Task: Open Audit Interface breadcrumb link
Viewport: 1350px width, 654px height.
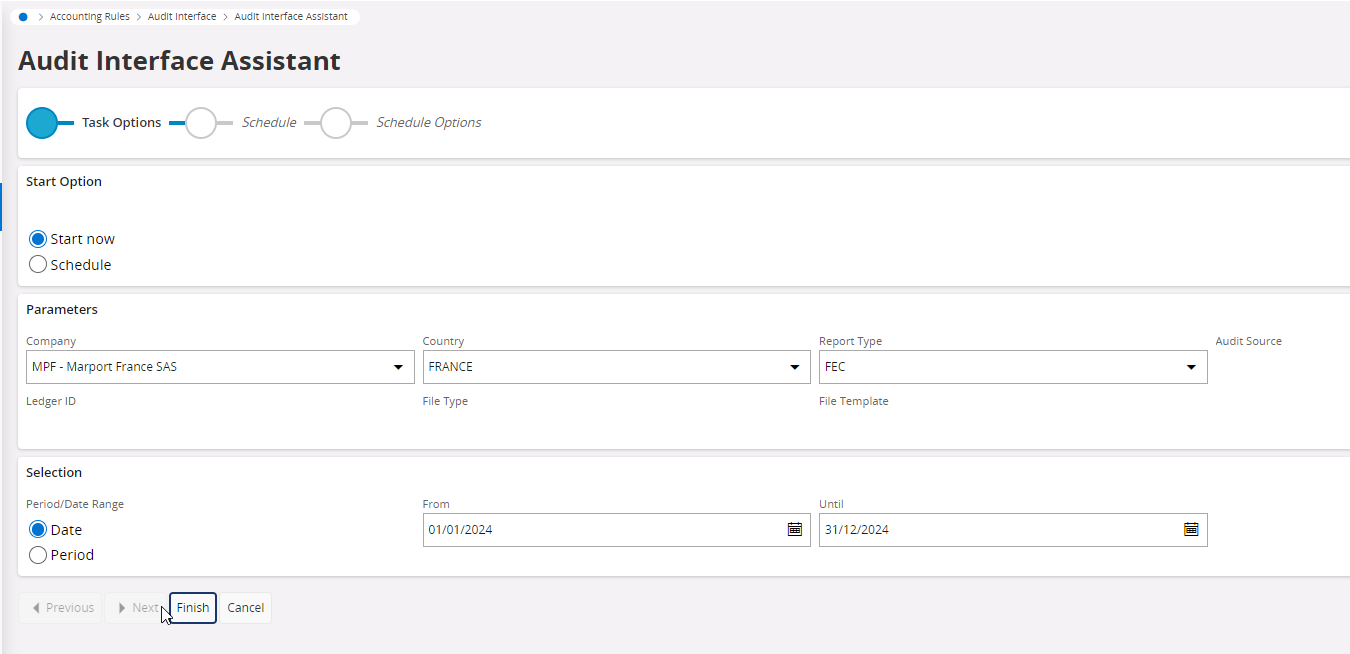Action: coord(182,17)
